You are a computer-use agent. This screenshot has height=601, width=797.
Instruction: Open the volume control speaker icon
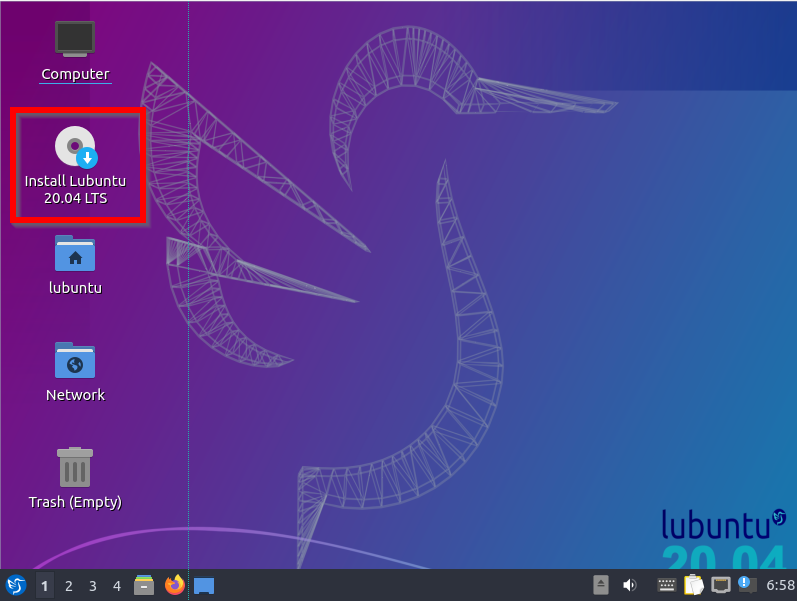click(629, 585)
